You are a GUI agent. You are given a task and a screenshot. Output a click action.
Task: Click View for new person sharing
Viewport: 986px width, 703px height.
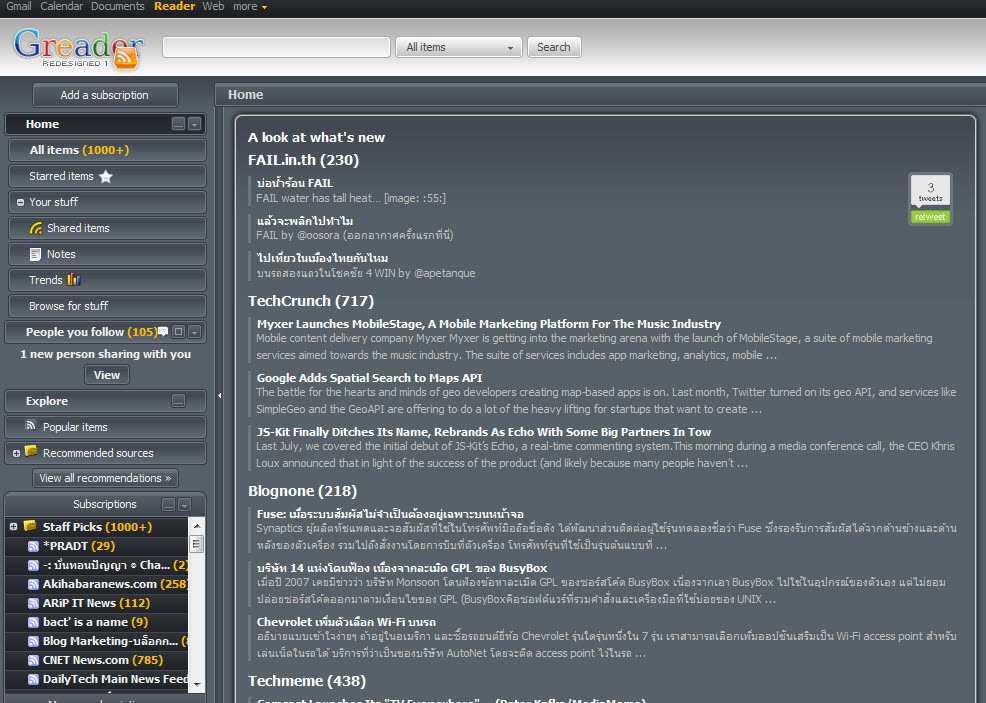coord(107,375)
